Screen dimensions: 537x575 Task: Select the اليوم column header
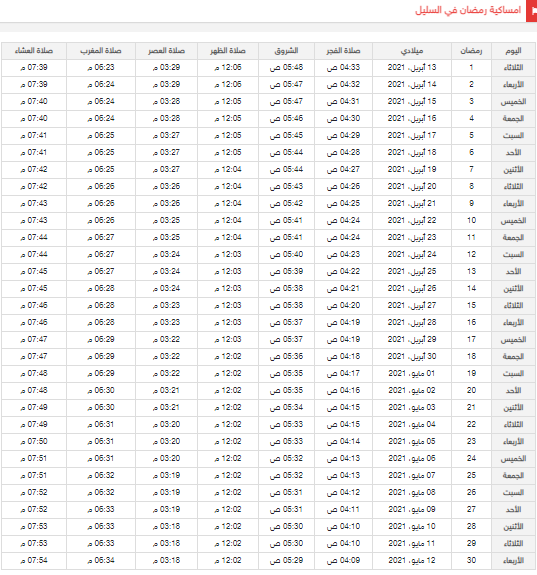513,51
